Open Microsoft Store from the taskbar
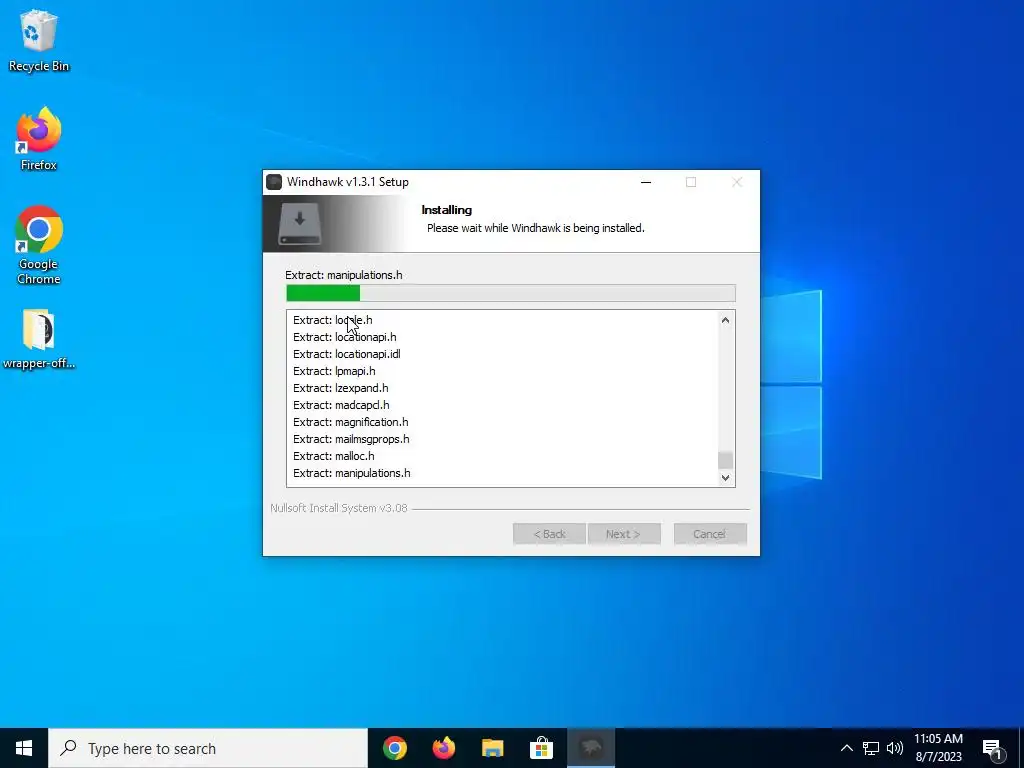 pyautogui.click(x=541, y=748)
